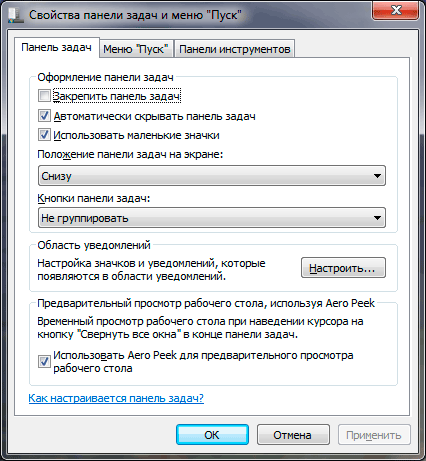Viewport: 426px width, 461px height.
Task: Click the Кнопки панели задач label
Action: 94,198
